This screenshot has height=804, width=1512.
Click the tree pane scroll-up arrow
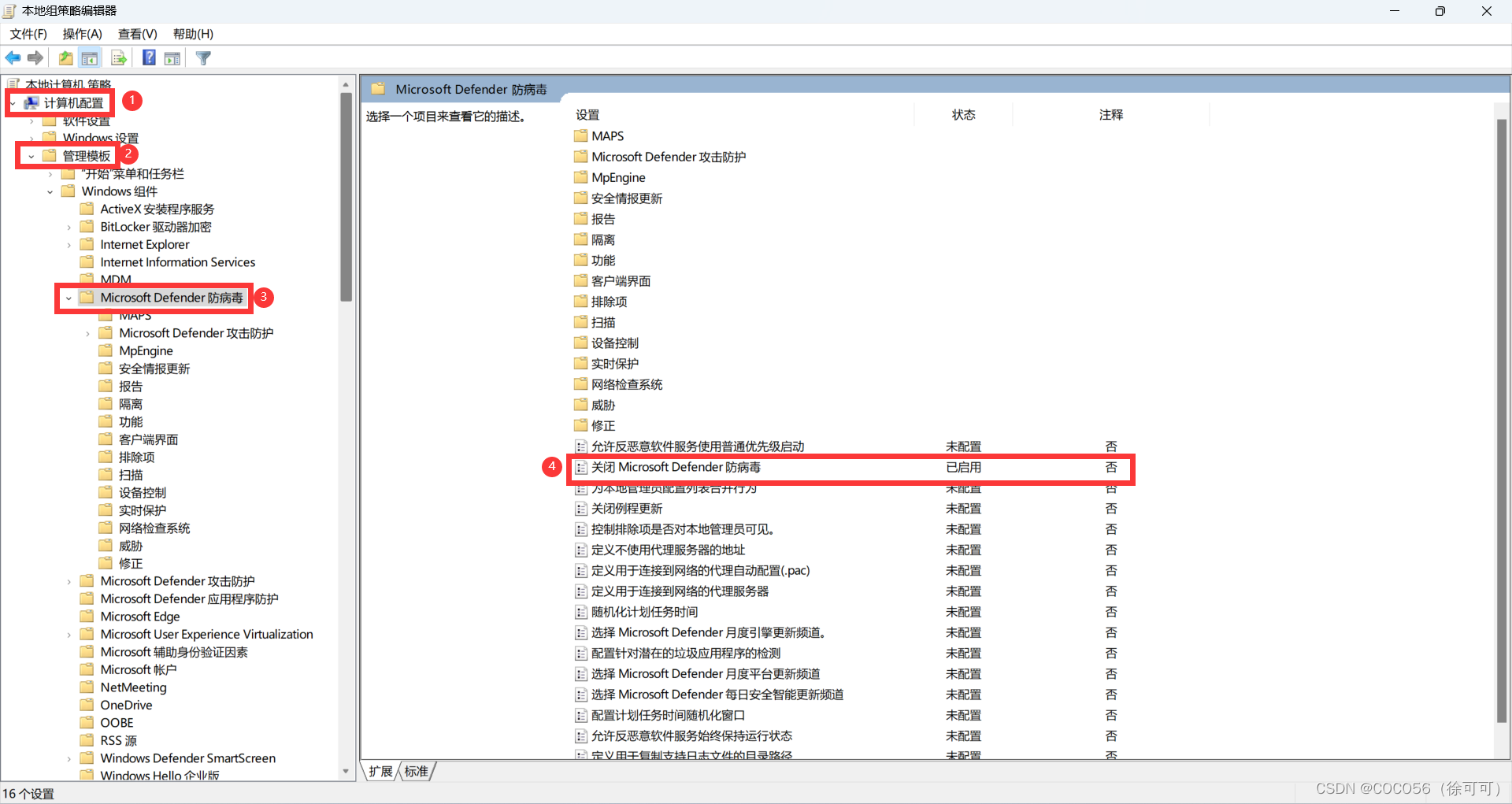pos(346,84)
